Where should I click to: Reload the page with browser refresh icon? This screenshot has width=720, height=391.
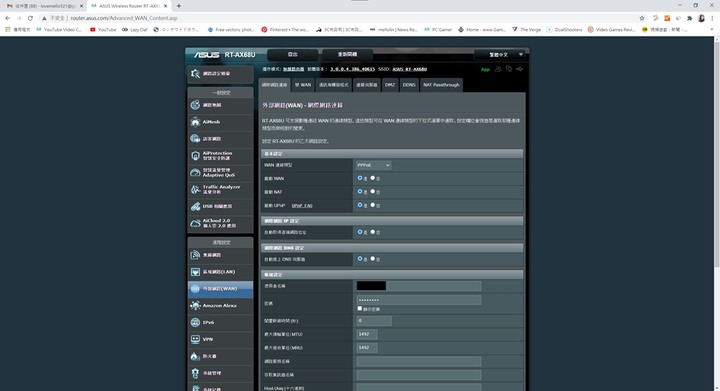(30, 18)
